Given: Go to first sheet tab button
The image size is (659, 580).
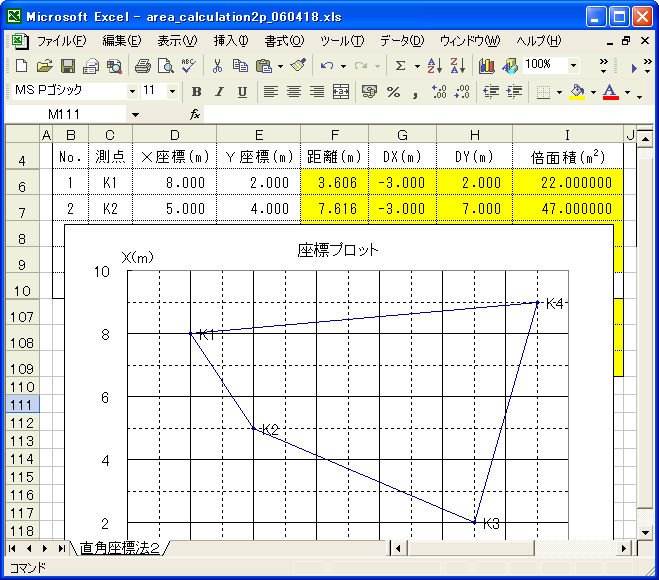Looking at the screenshot, I should tap(12, 548).
